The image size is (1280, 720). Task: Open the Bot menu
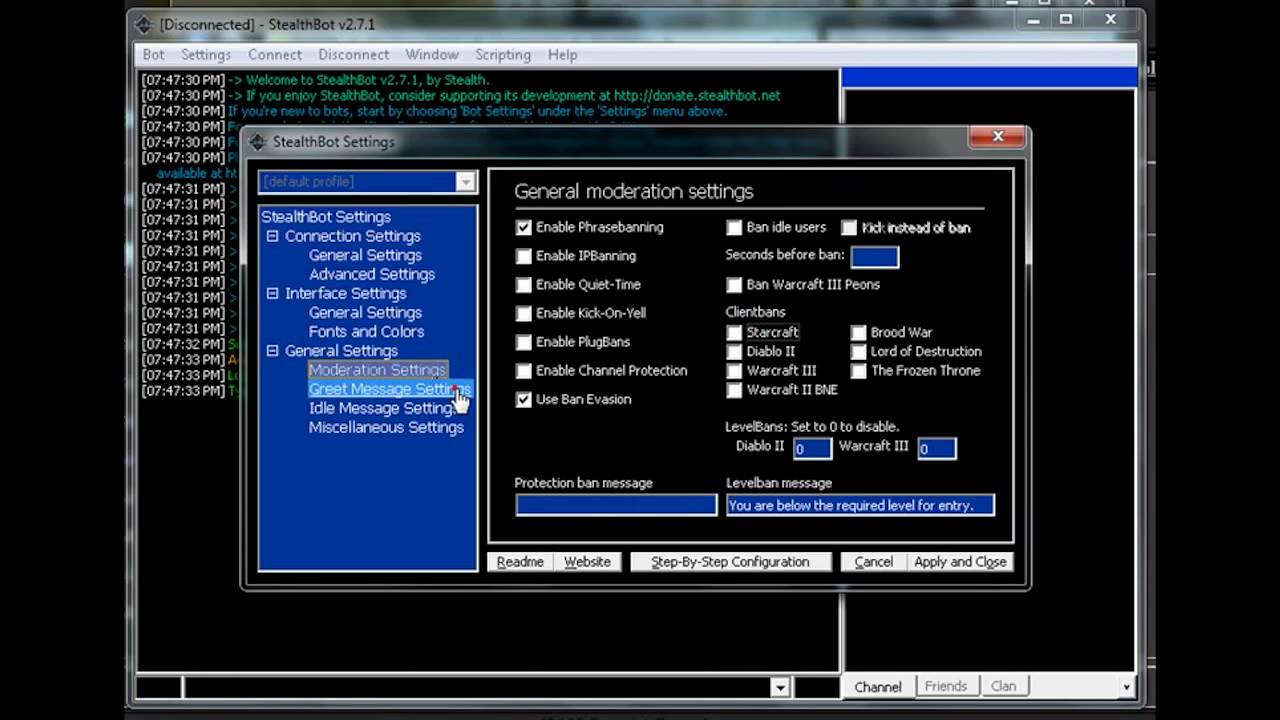(x=154, y=55)
